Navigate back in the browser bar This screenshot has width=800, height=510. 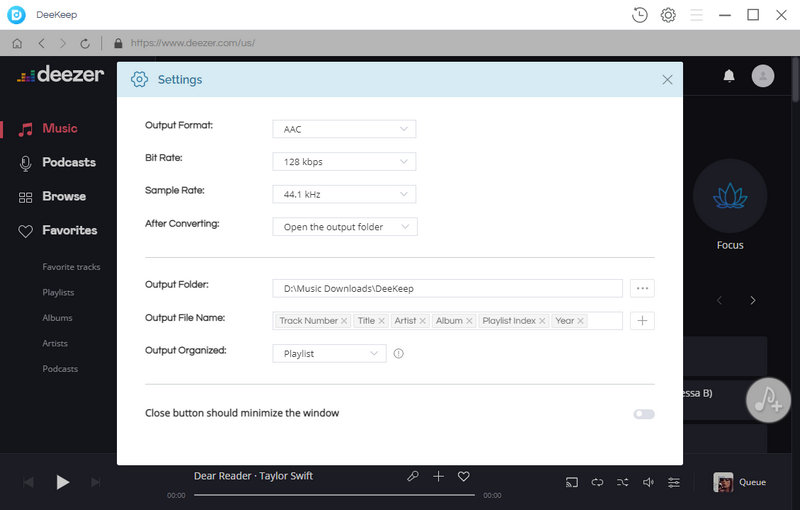42,43
